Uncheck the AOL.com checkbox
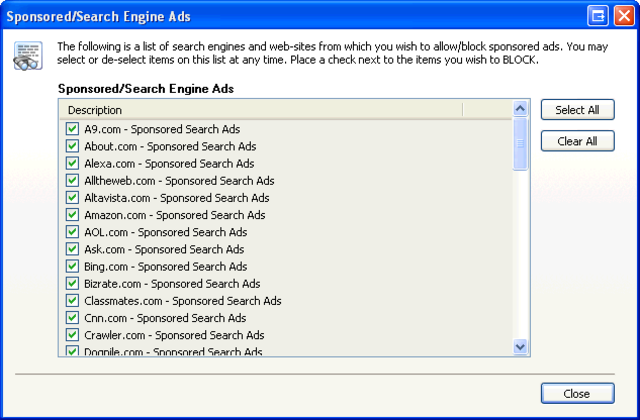The height and width of the screenshot is (420, 640). pyautogui.click(x=72, y=232)
